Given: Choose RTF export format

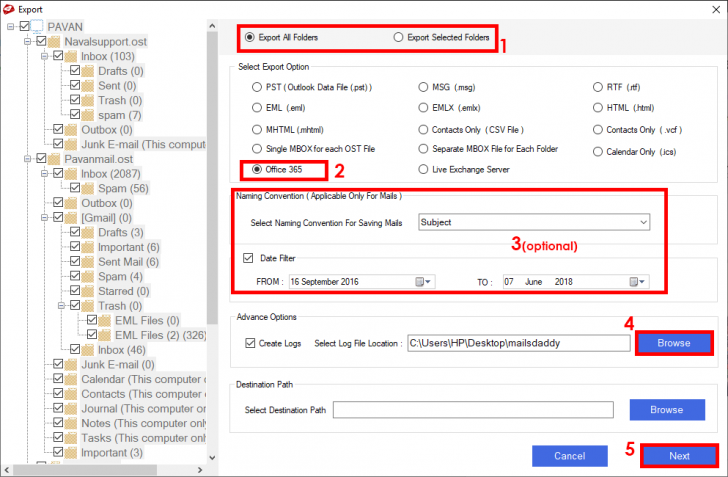Looking at the screenshot, I should click(598, 87).
